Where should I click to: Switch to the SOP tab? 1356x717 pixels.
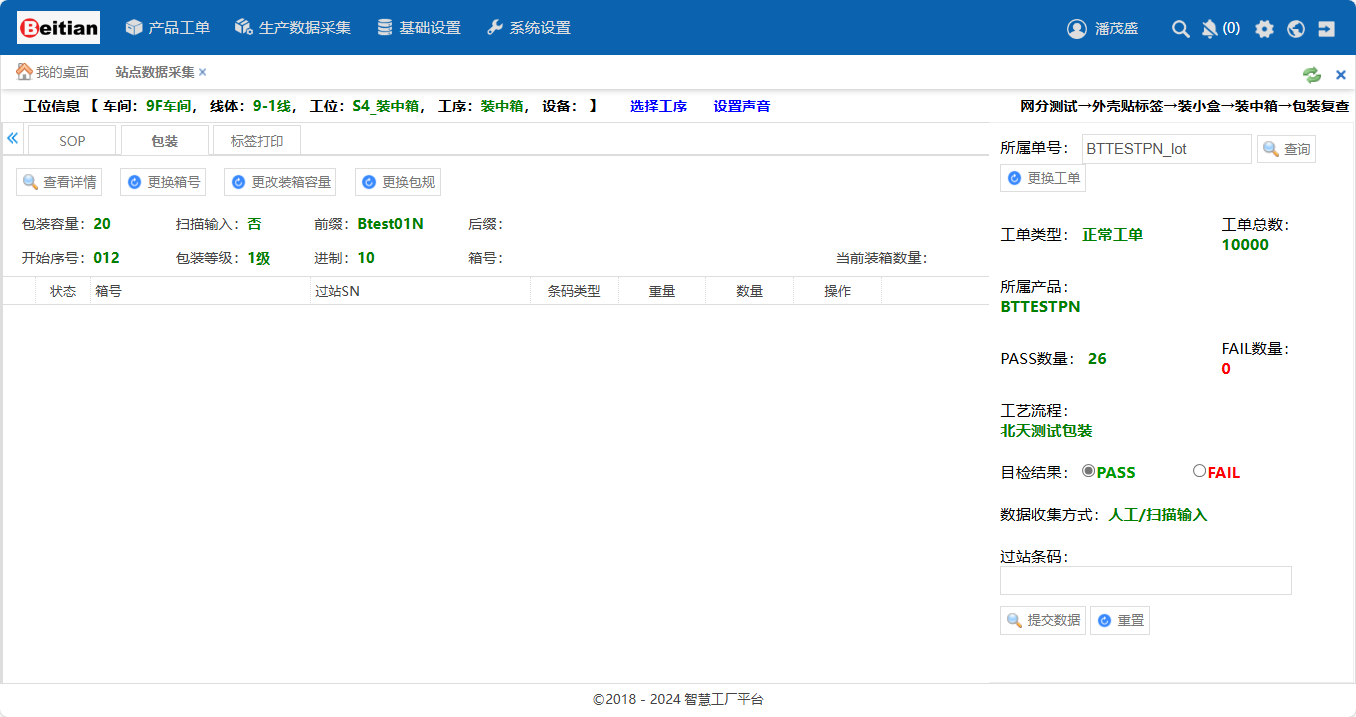tap(72, 141)
